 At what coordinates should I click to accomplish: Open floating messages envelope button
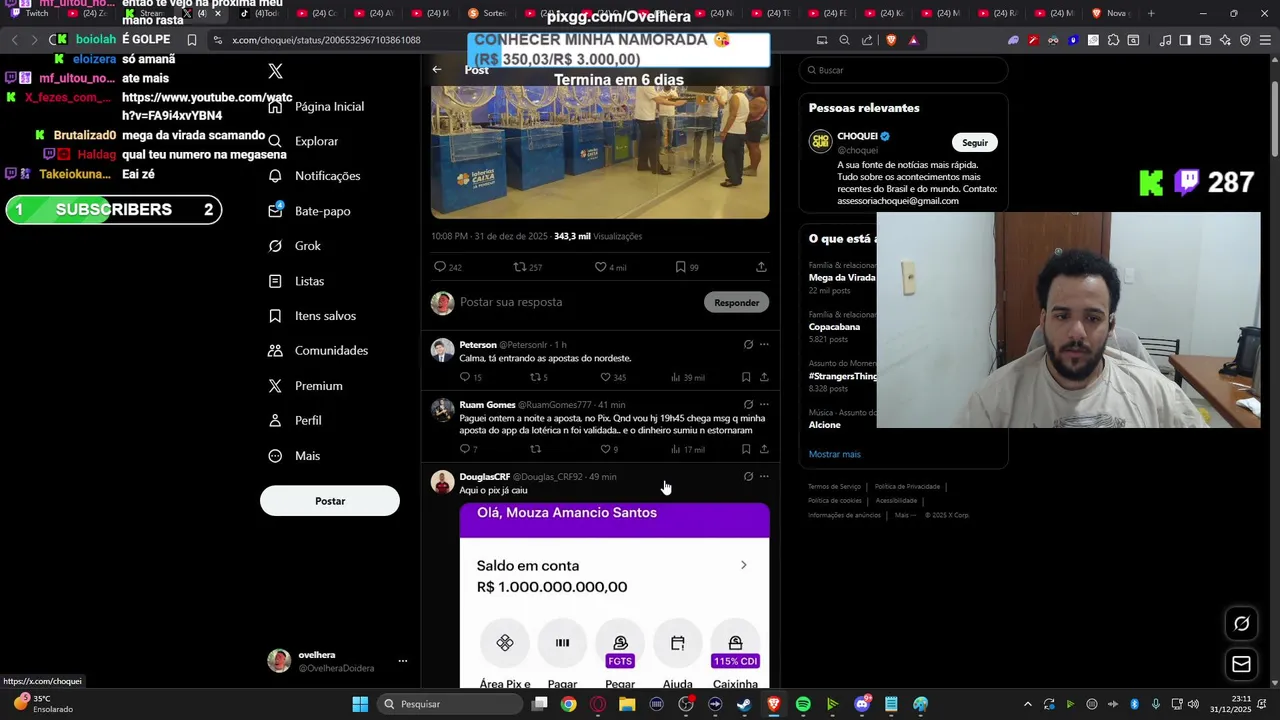[x=1241, y=664]
